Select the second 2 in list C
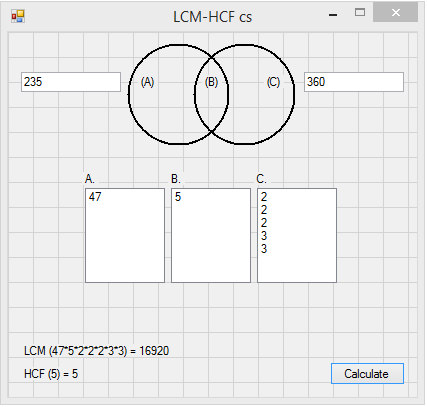The width and height of the screenshot is (427, 407). coord(297,210)
